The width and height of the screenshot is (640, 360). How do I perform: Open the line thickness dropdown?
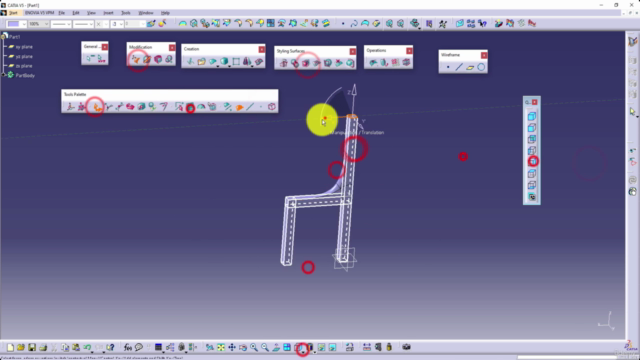(61, 24)
